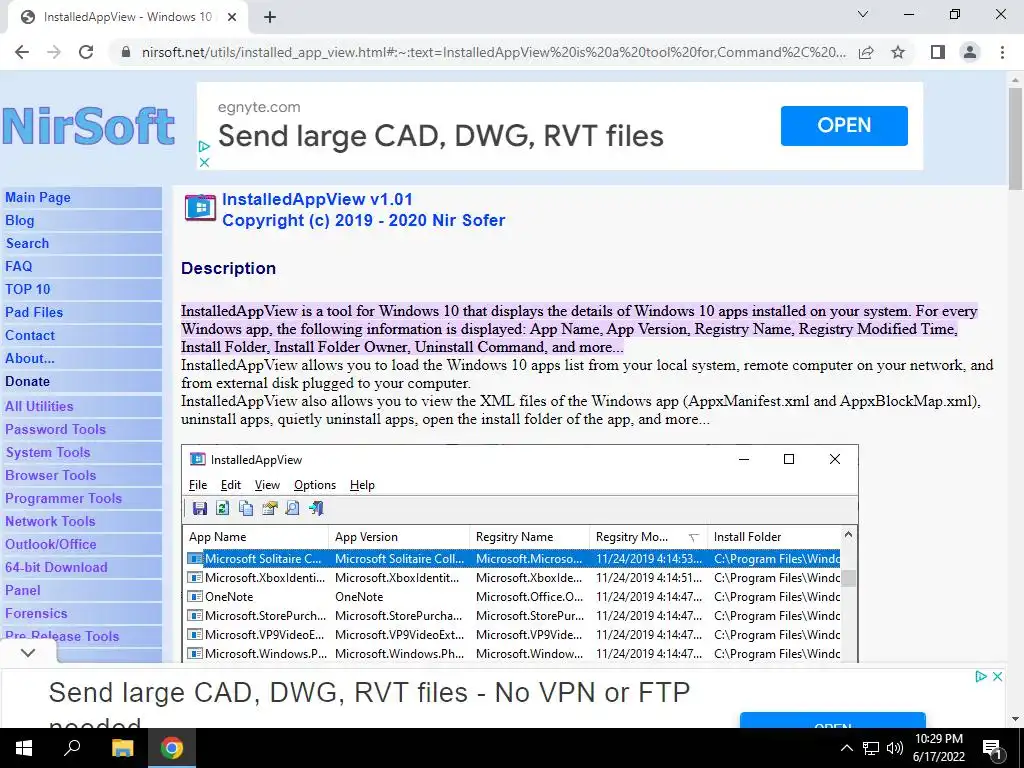1024x768 pixels.
Task: Open the Forensics link
Action: pos(36,613)
